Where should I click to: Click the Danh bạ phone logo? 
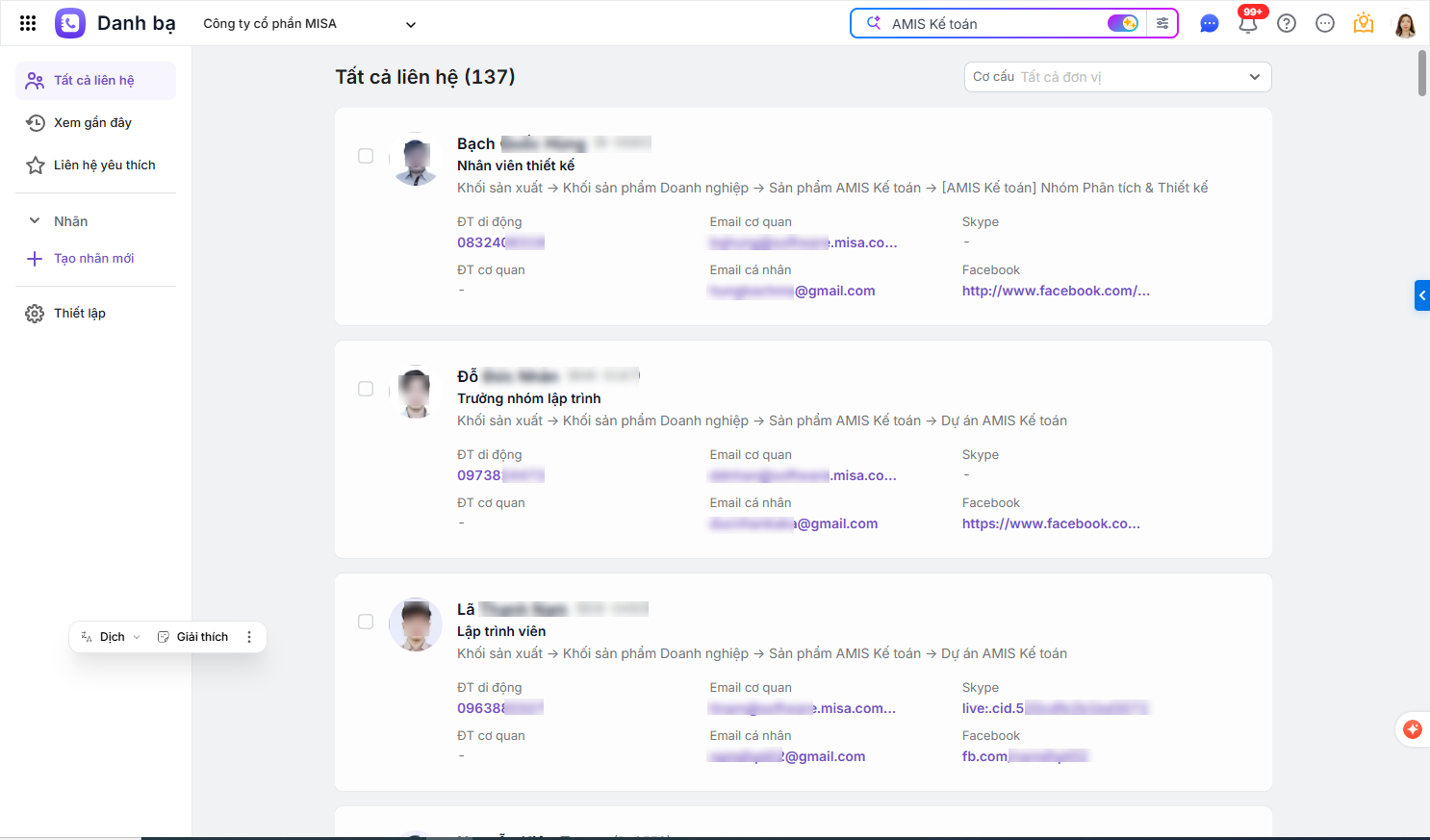pos(70,23)
